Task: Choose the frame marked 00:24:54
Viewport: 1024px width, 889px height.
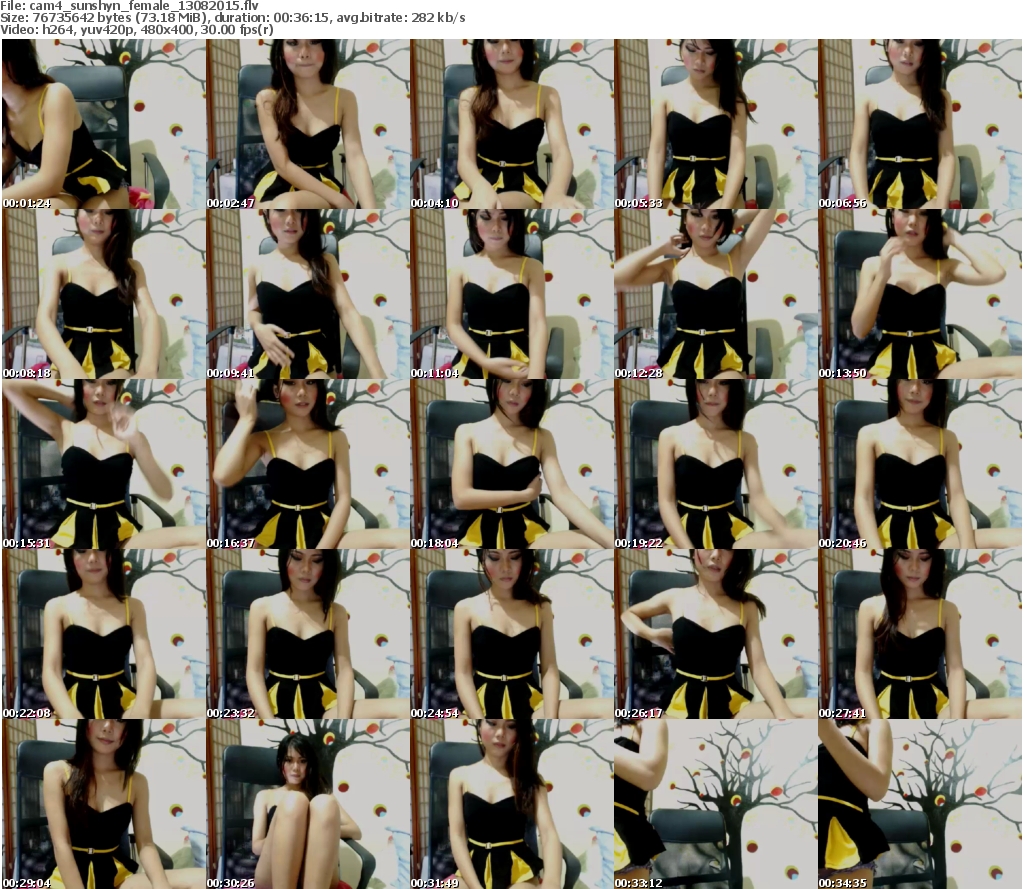Action: 511,634
